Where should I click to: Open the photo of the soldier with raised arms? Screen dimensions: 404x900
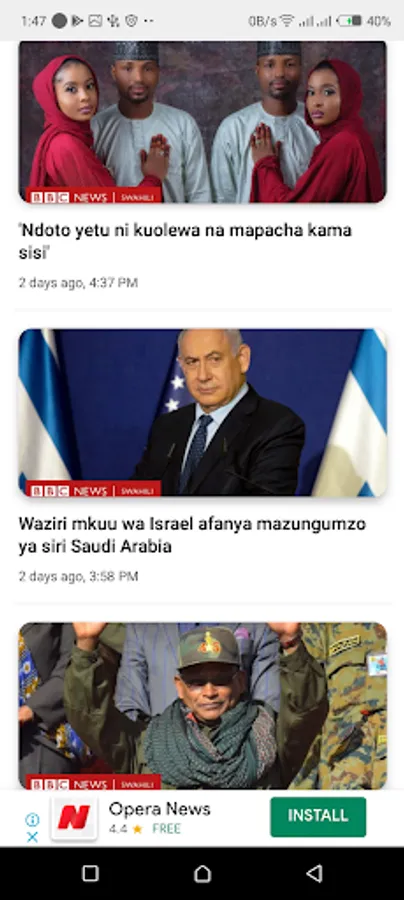tap(202, 705)
